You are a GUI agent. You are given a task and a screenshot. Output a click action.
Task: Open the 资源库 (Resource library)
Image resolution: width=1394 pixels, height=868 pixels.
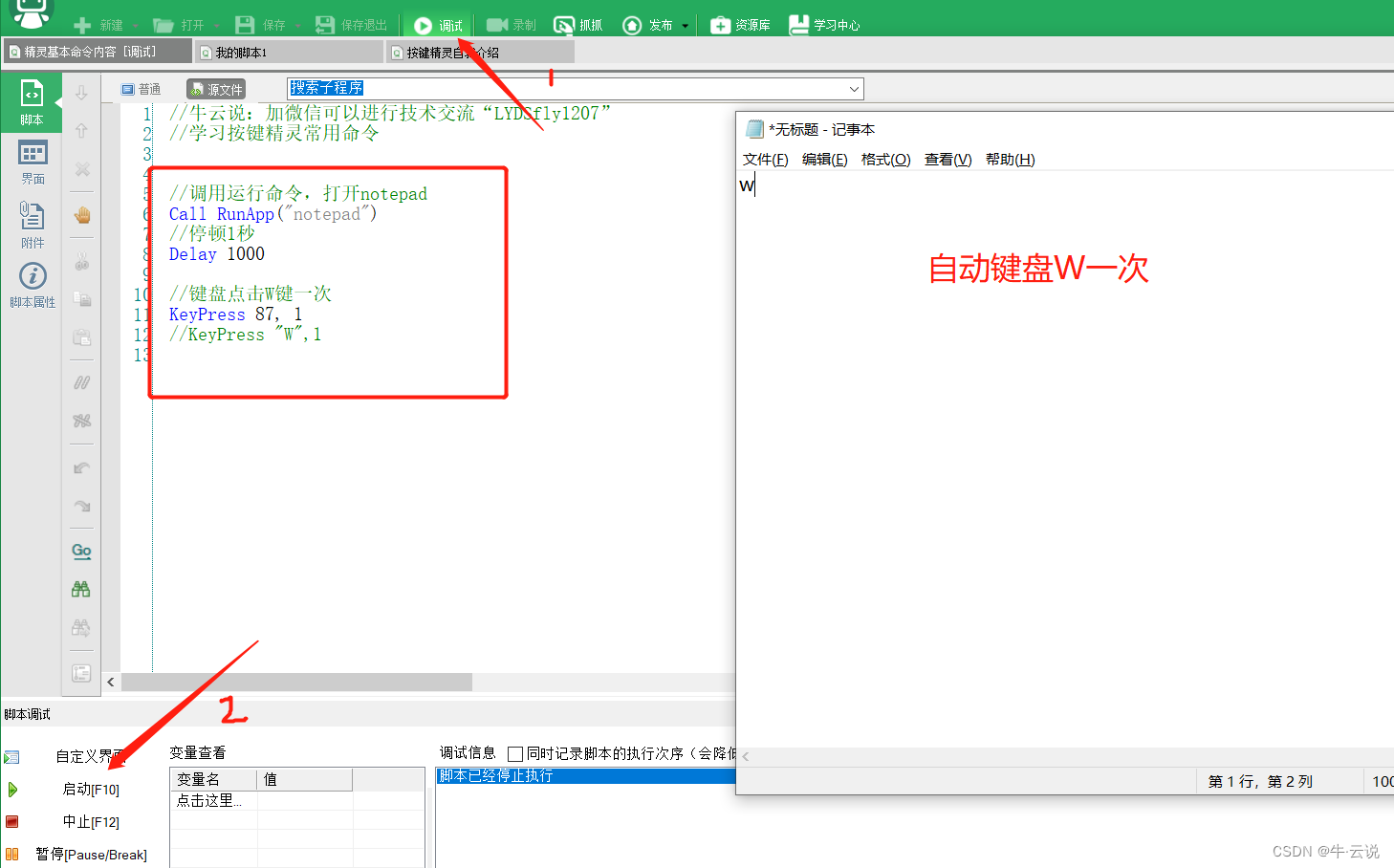click(x=740, y=25)
